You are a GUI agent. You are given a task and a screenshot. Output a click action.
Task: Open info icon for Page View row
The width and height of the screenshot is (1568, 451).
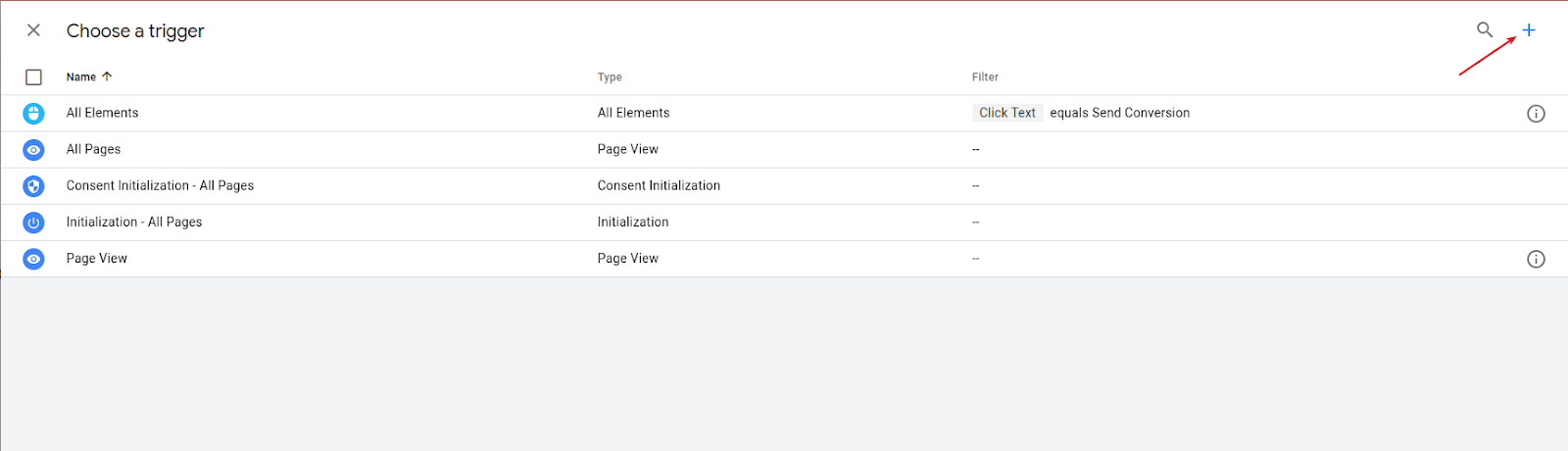coord(1536,259)
